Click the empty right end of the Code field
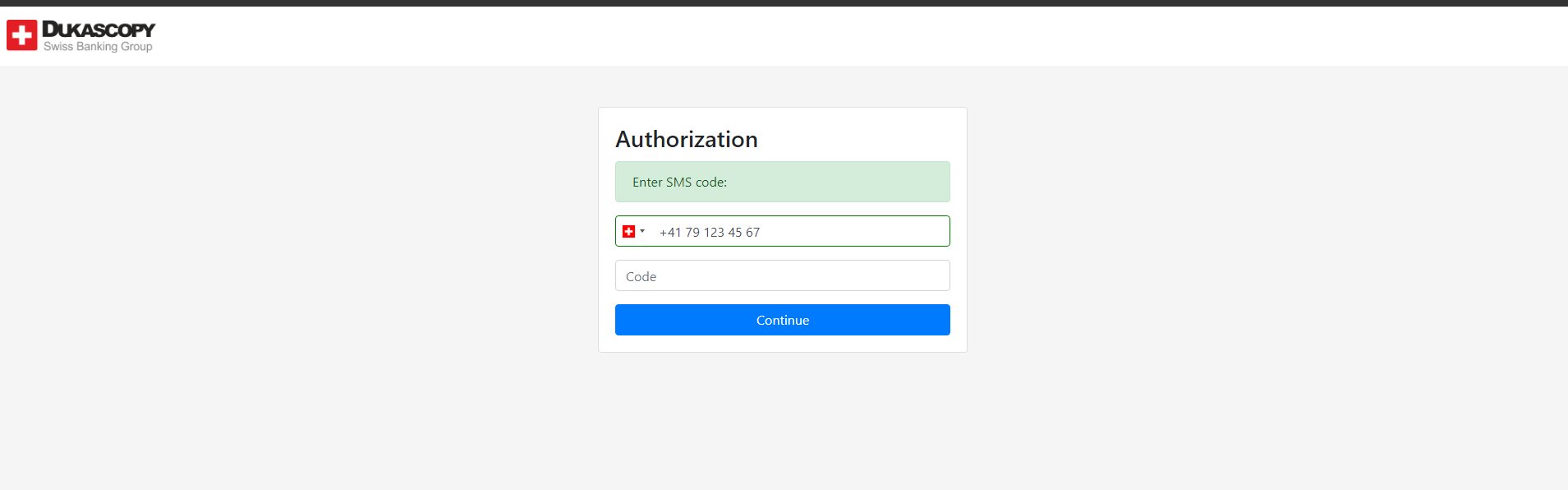 pos(887,275)
